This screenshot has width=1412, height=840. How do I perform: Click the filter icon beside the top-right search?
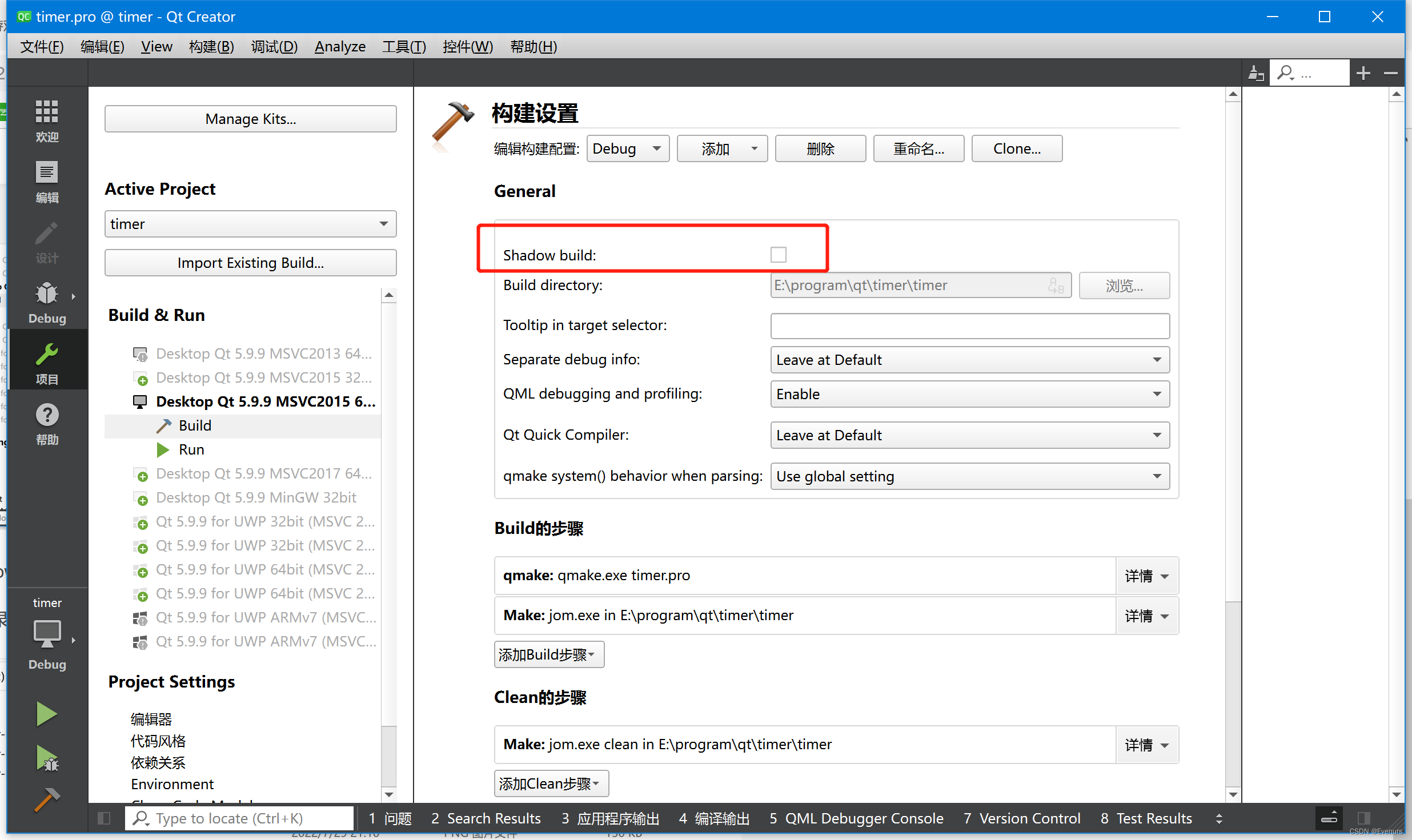click(1255, 73)
